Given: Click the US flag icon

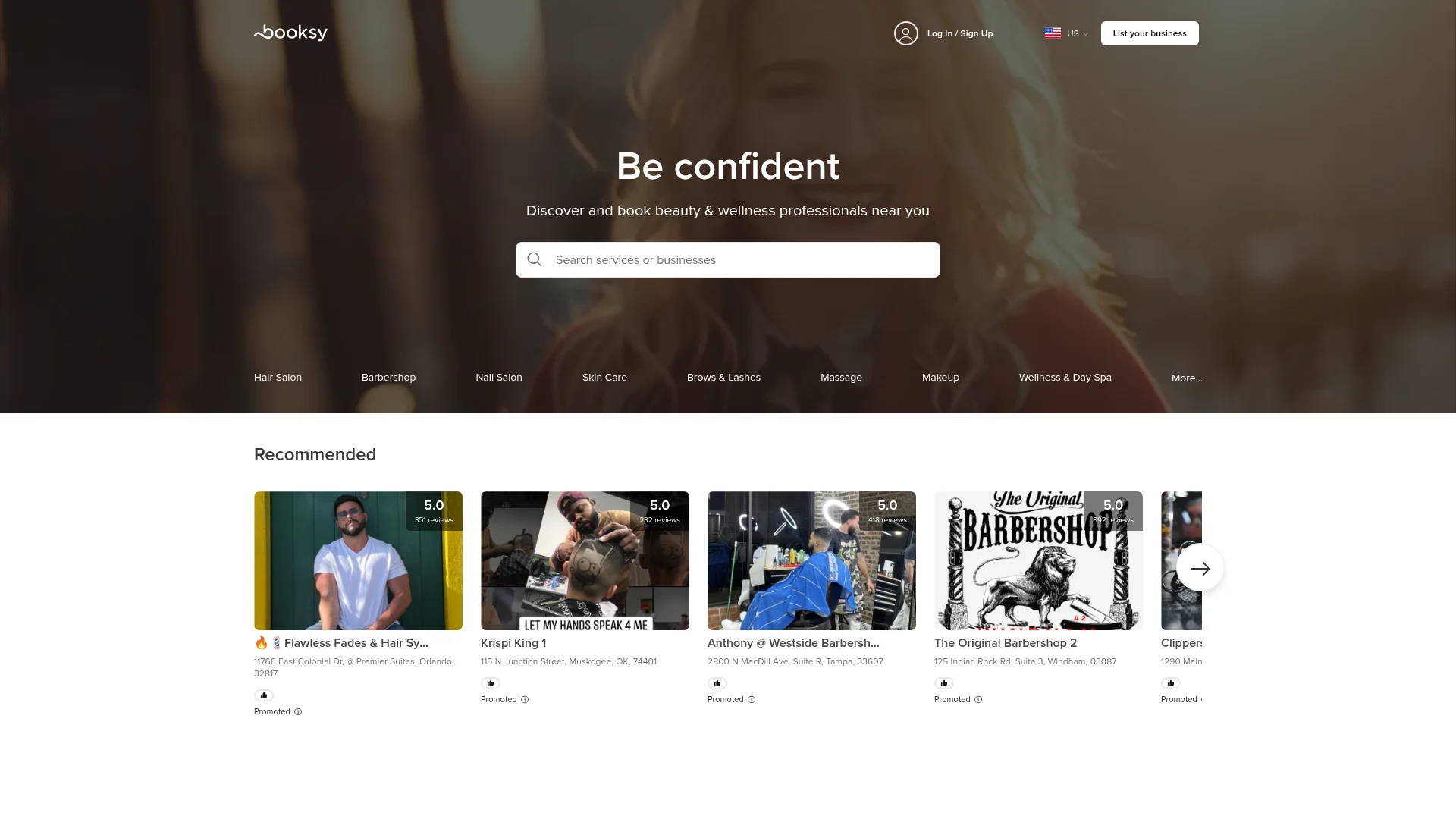Looking at the screenshot, I should coord(1053,33).
